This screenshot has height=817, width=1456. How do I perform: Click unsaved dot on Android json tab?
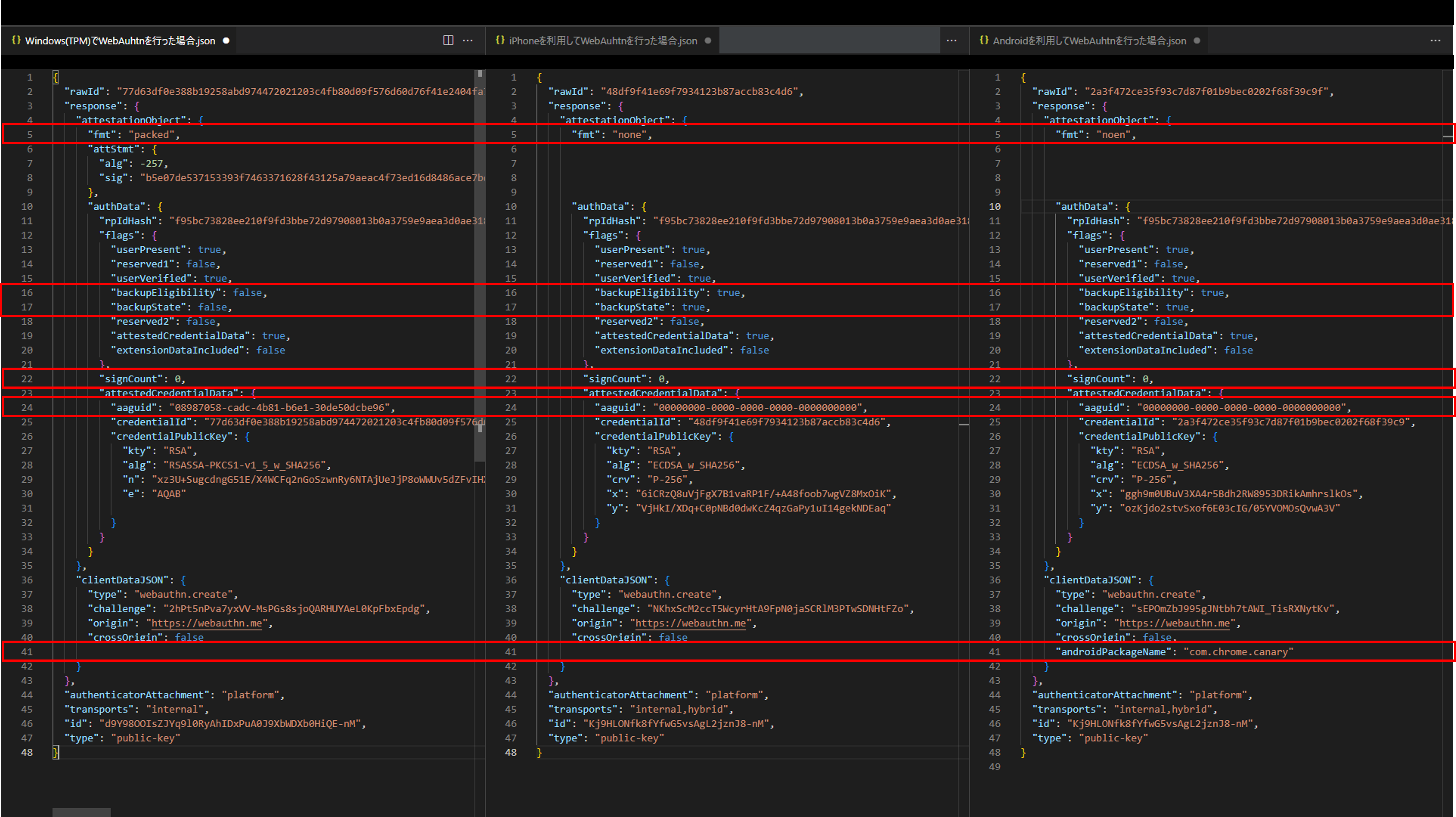1197,41
